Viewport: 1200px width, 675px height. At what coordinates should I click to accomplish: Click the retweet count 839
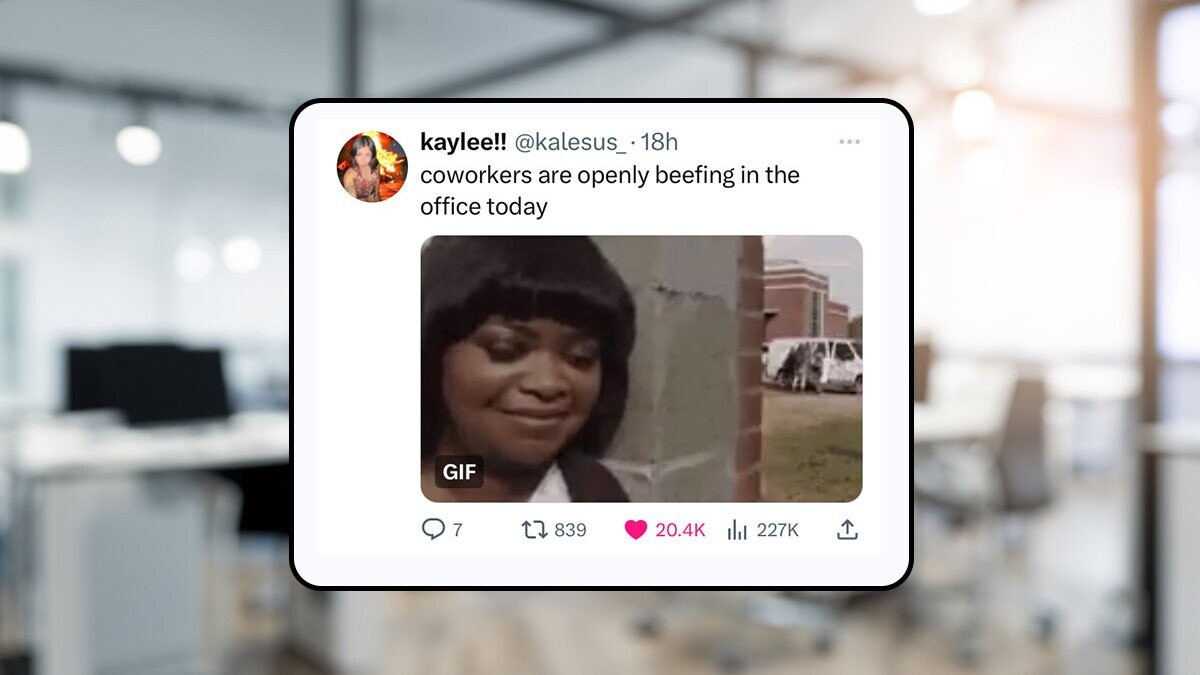pyautogui.click(x=570, y=530)
